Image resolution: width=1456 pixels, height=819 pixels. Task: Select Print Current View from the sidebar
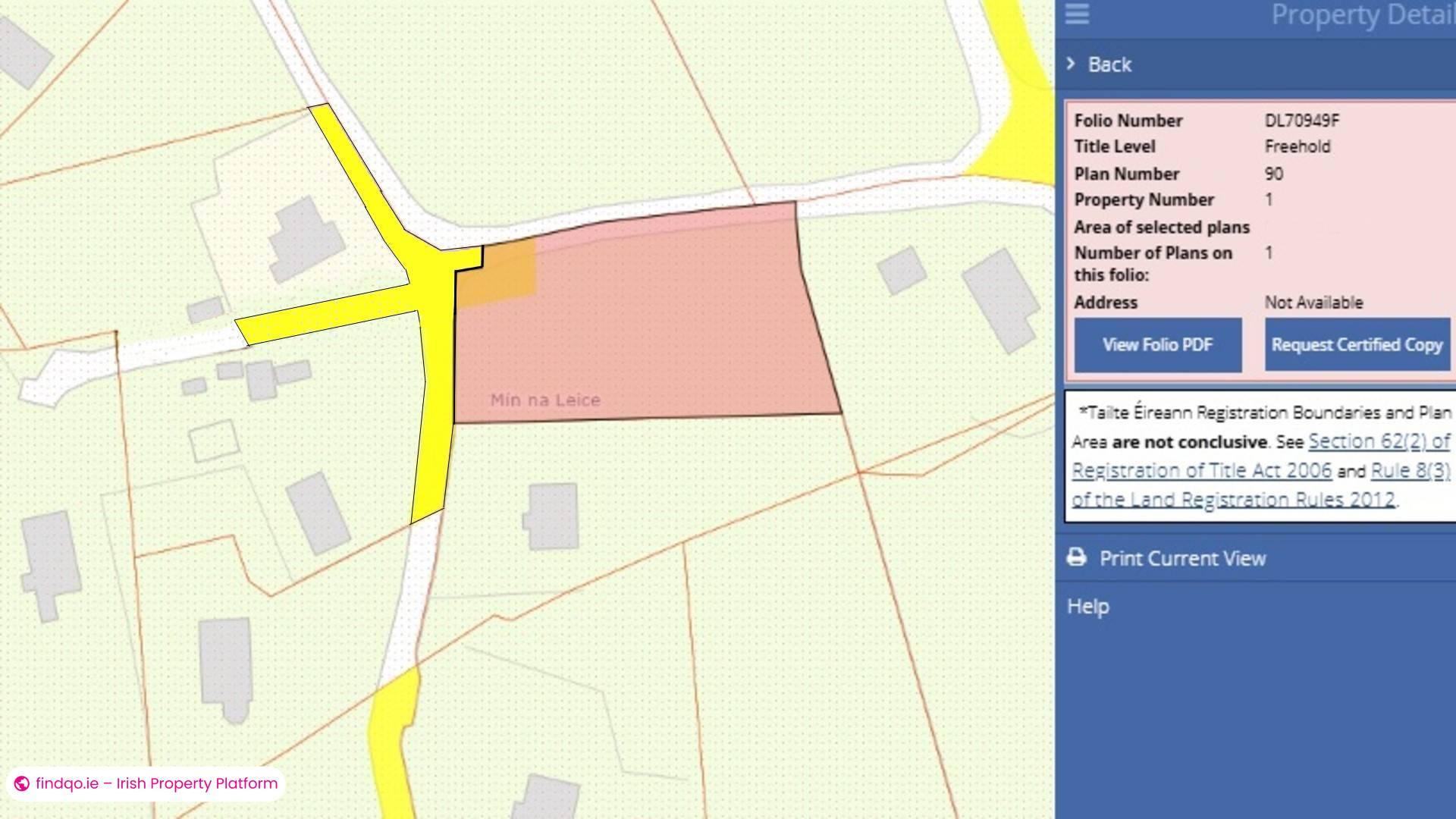[x=1183, y=558]
